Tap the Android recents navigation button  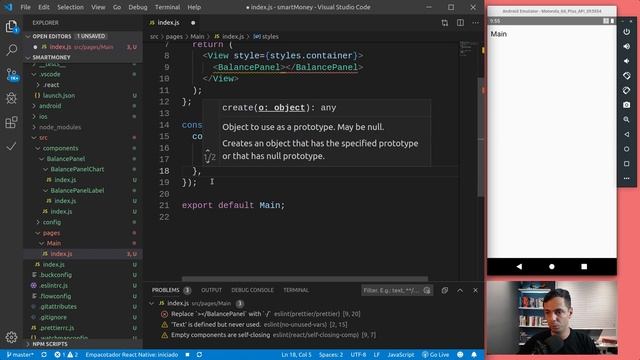click(x=584, y=267)
